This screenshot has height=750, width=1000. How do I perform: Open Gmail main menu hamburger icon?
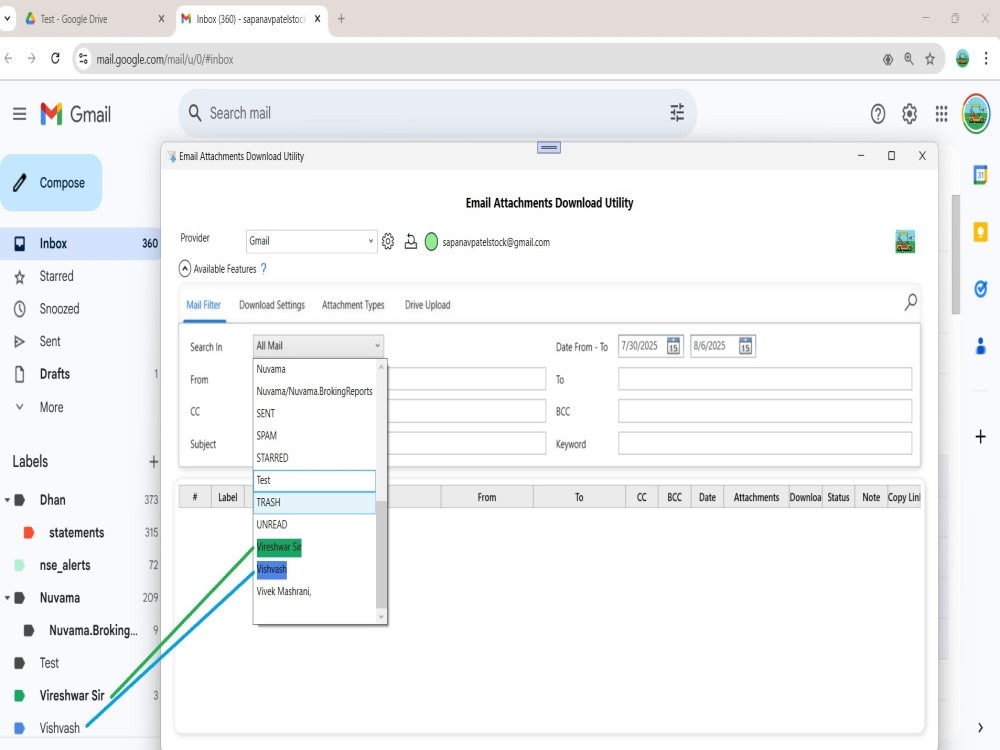19,114
